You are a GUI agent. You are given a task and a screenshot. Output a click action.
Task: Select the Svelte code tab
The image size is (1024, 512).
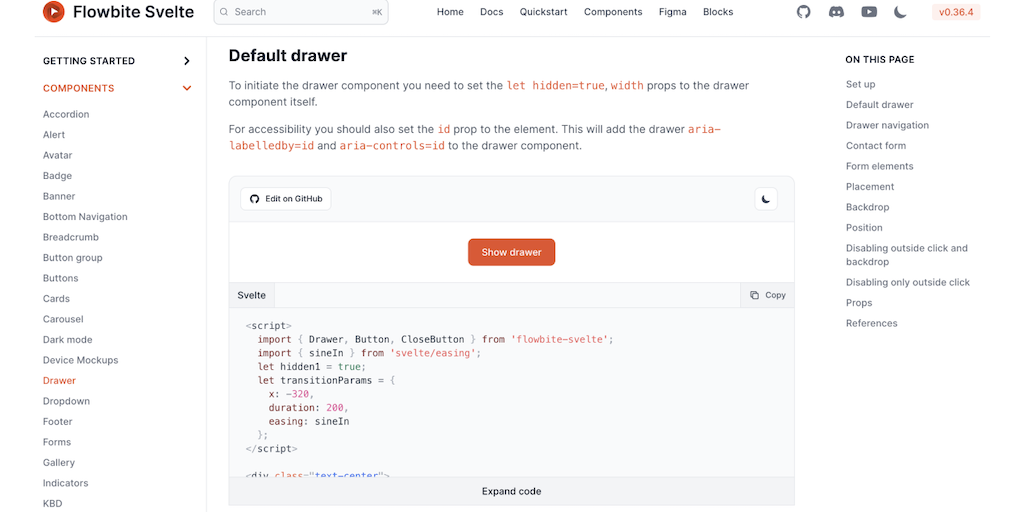point(252,295)
